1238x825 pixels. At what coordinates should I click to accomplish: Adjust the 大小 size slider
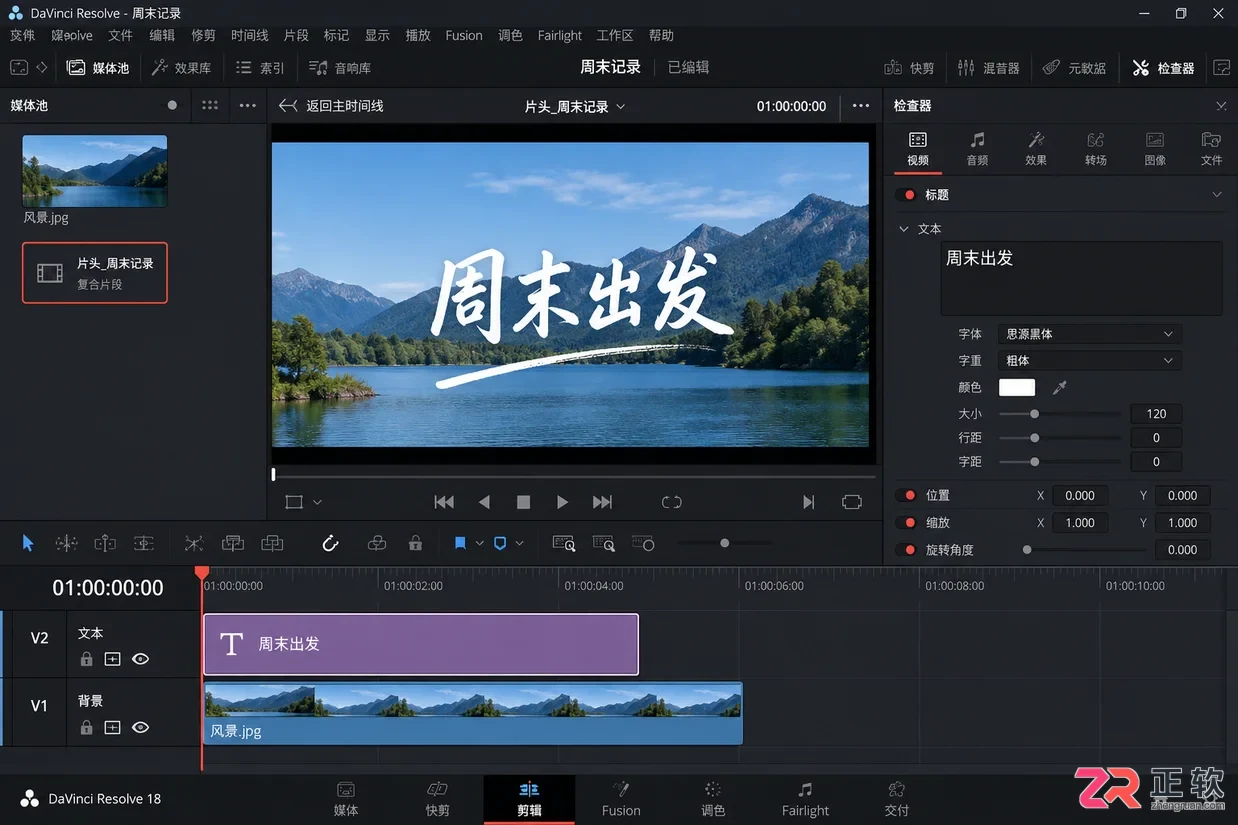1060,413
